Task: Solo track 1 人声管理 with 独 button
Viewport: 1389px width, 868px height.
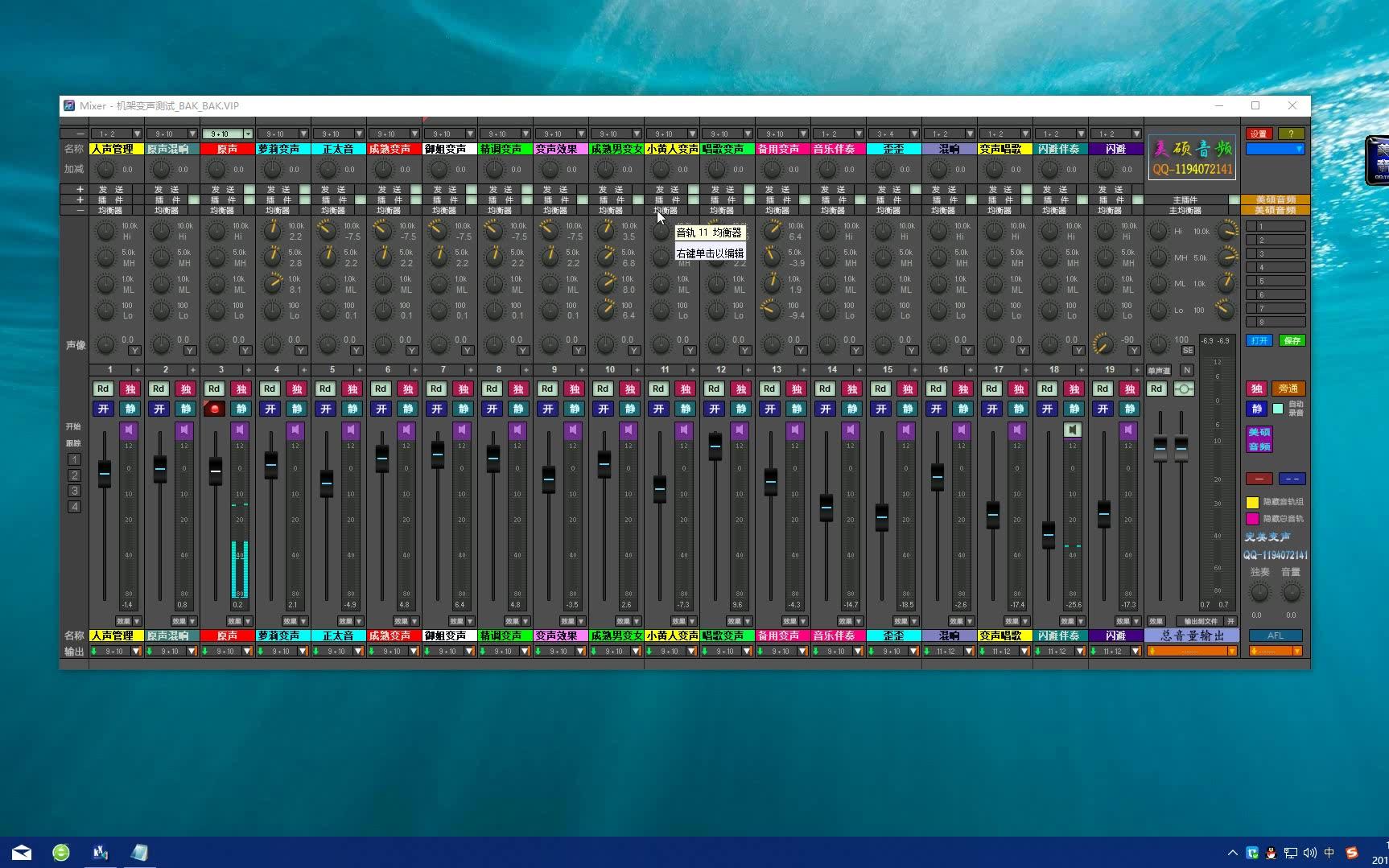Action: coord(130,389)
